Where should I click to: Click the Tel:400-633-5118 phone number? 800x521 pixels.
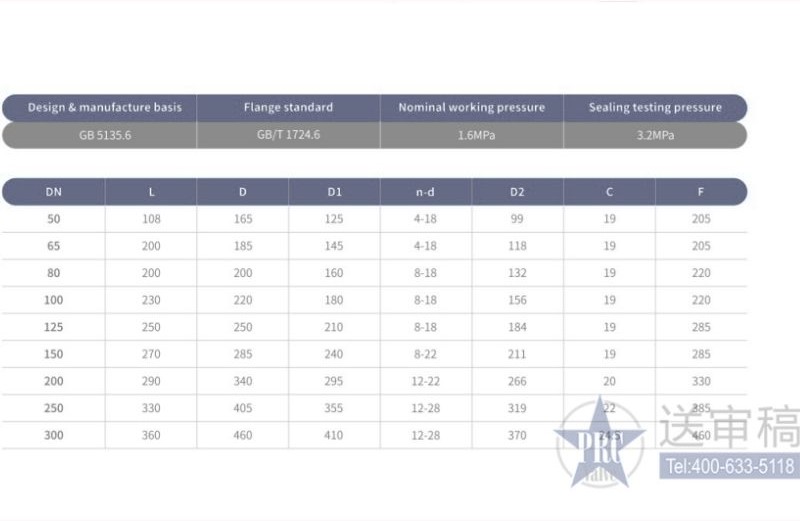[728, 466]
